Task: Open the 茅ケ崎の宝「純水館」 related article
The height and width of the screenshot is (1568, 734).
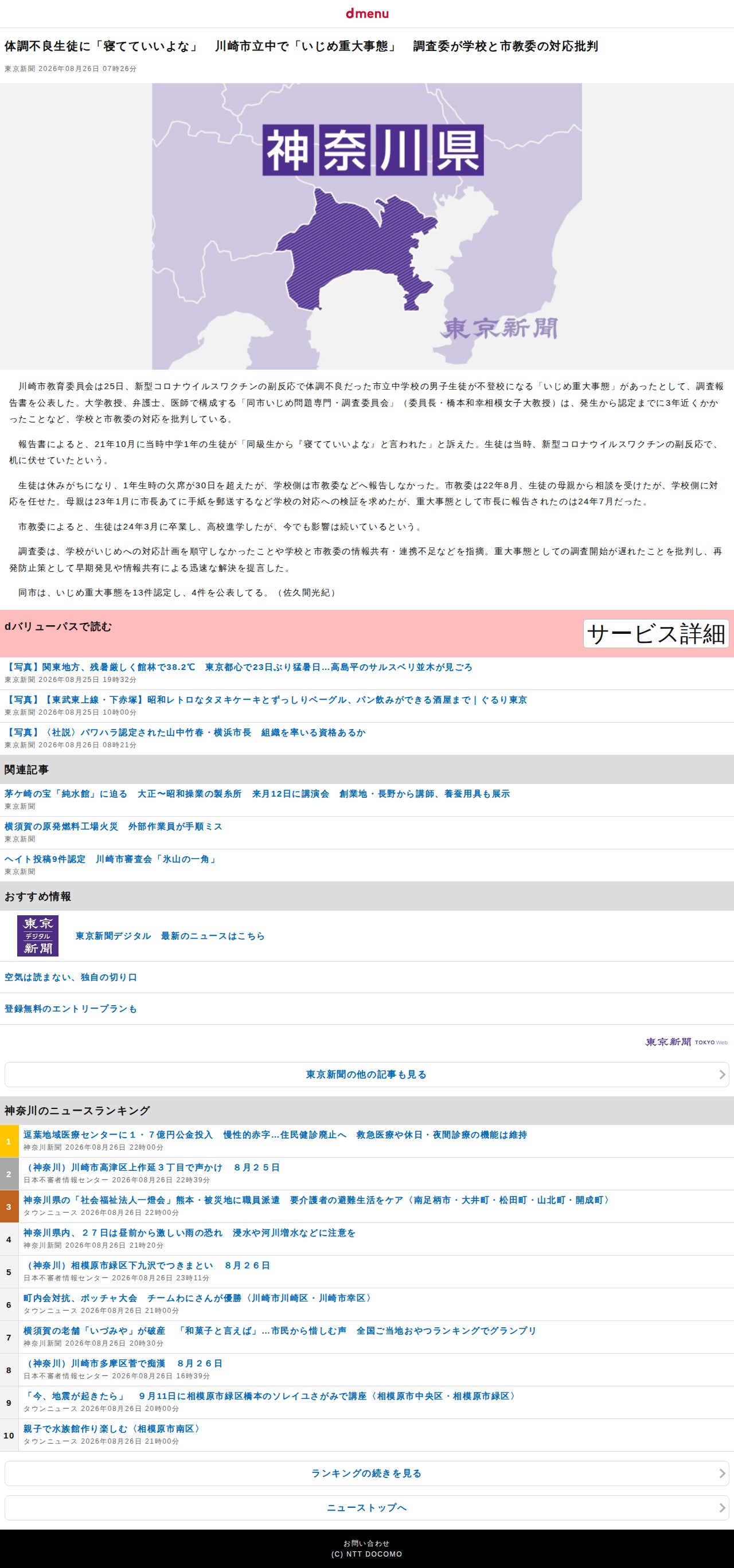Action: click(x=257, y=794)
